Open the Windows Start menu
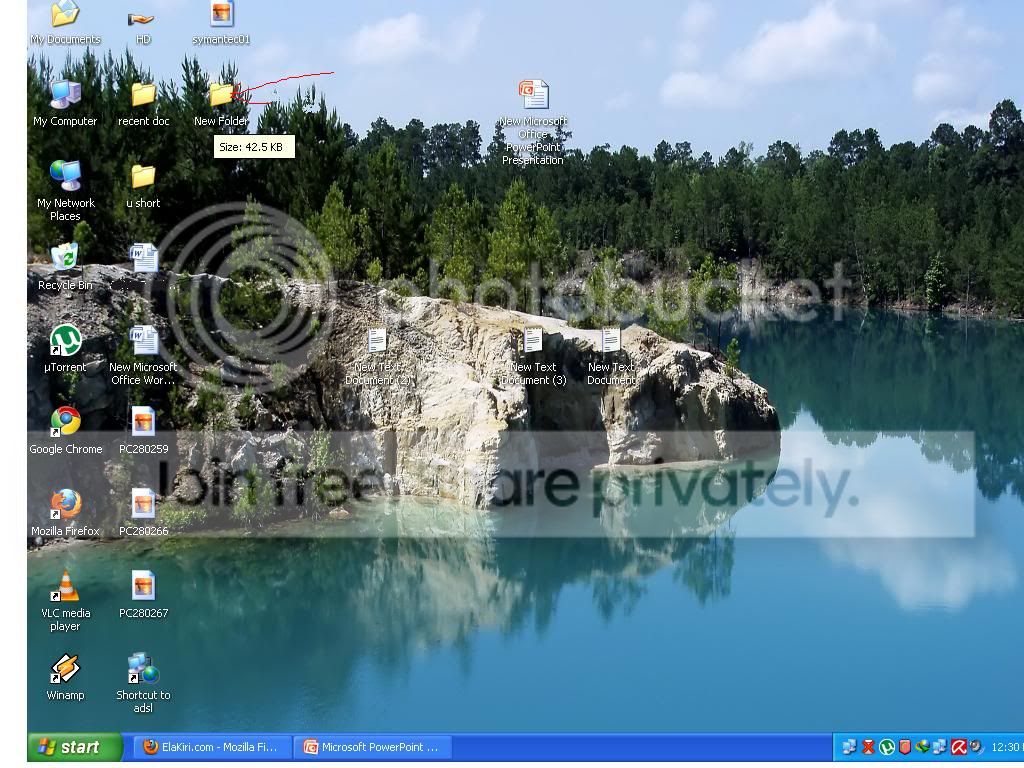Screen dimensions: 1024x768 click(x=75, y=747)
